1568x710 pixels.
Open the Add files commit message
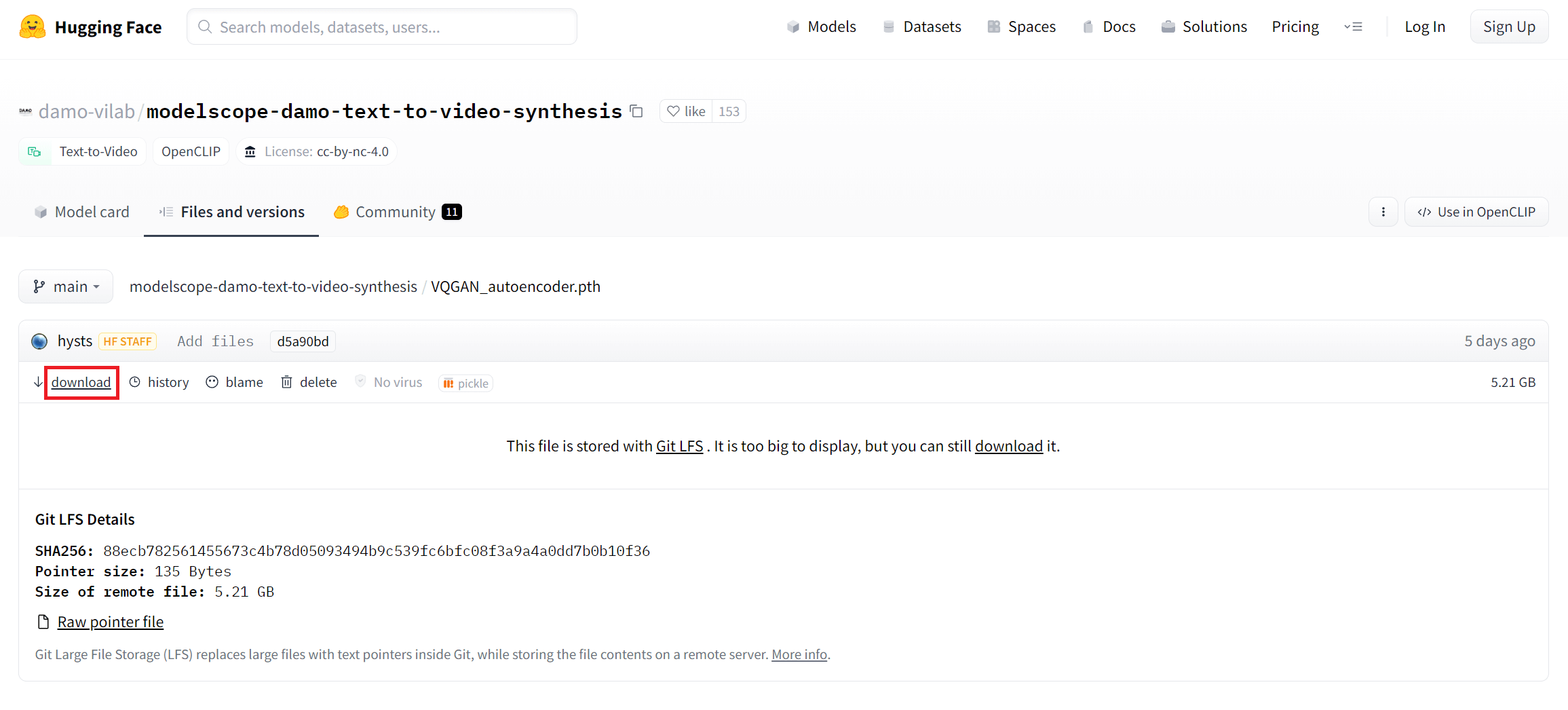(x=216, y=341)
